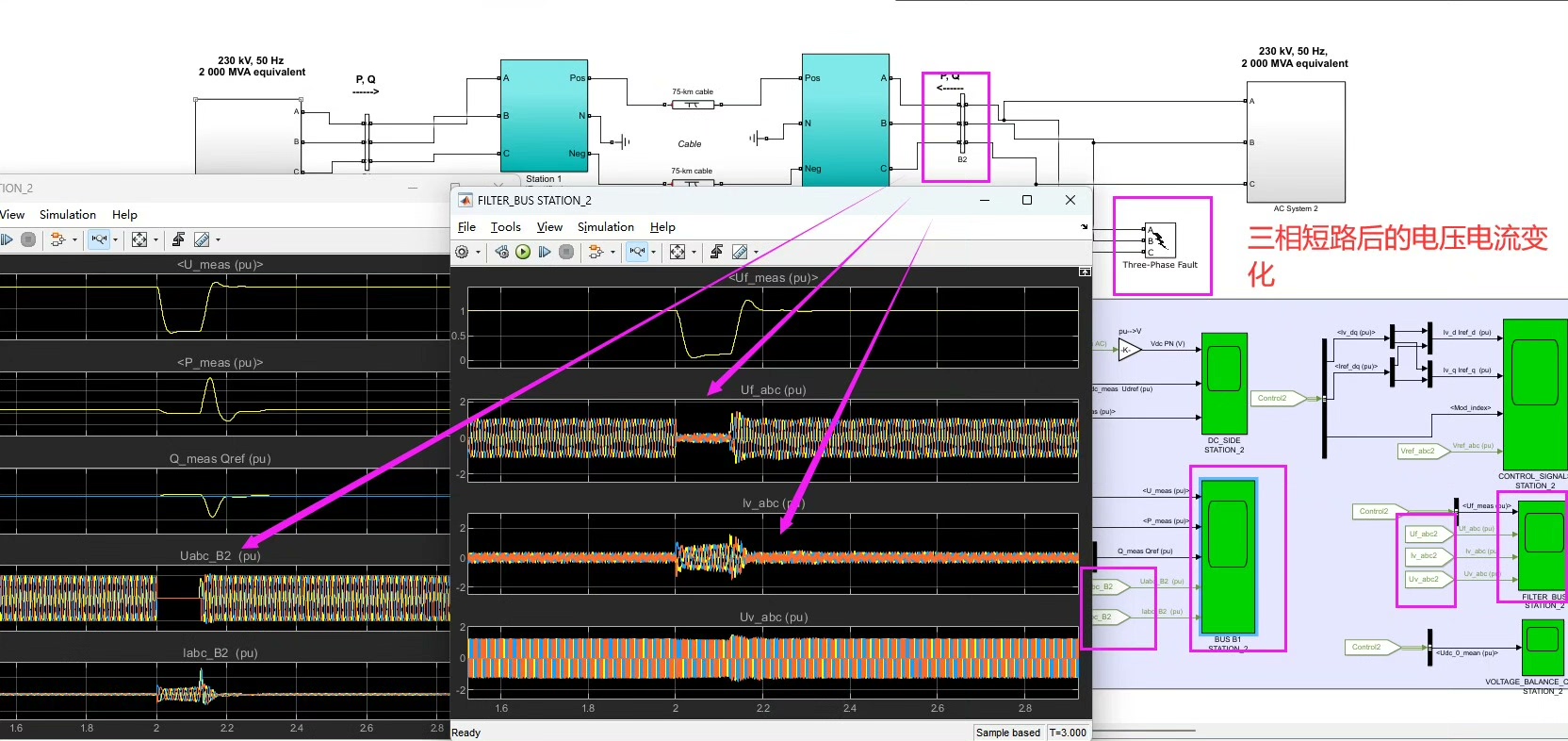The image size is (1568, 741).
Task: Toggle Zoom X tool in left scope window
Action: coord(99,239)
